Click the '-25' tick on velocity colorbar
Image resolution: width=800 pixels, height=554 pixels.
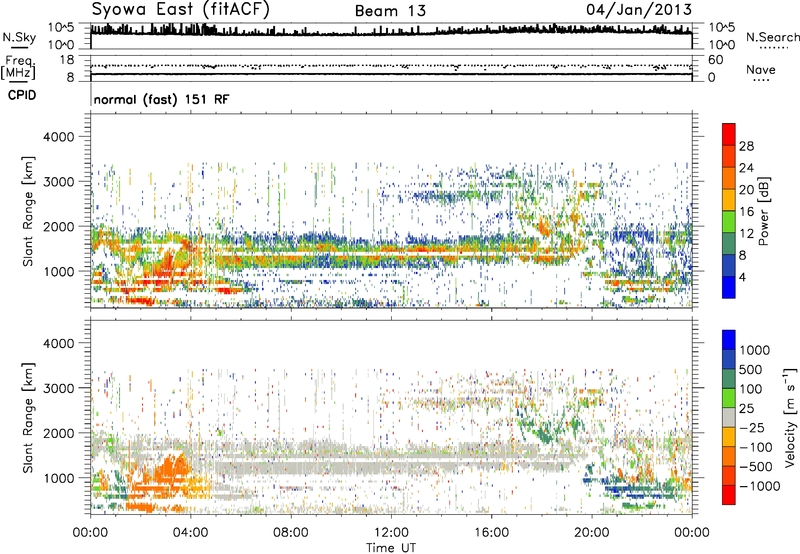753,427
